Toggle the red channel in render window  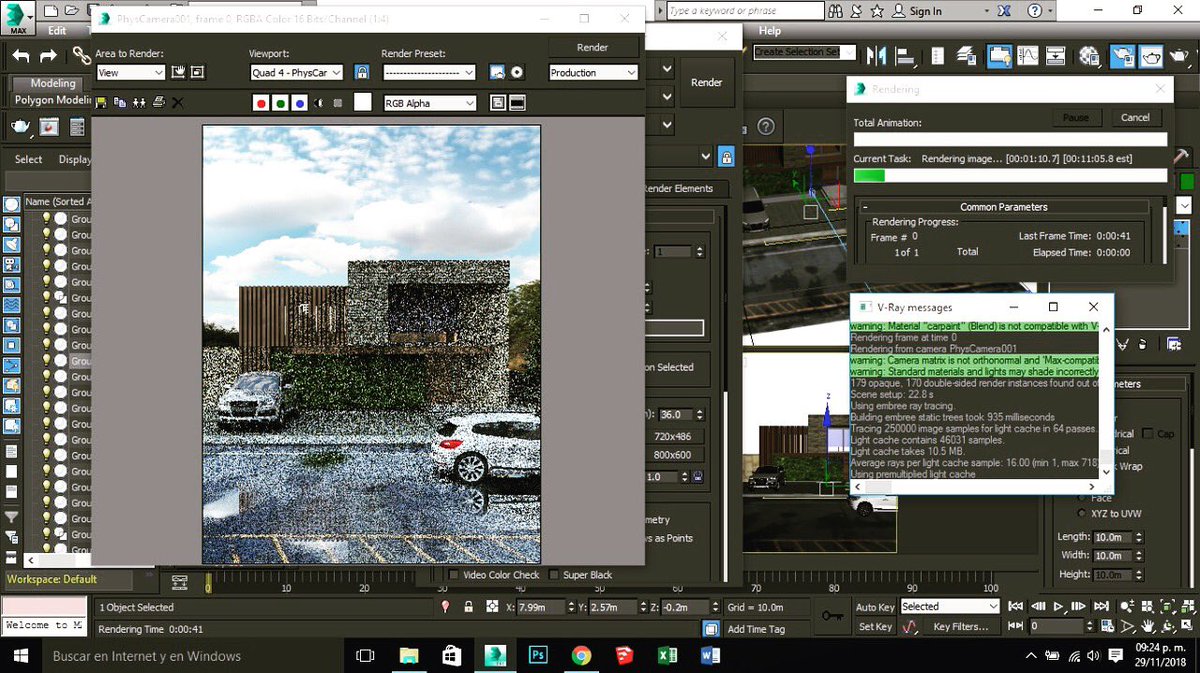pos(262,102)
